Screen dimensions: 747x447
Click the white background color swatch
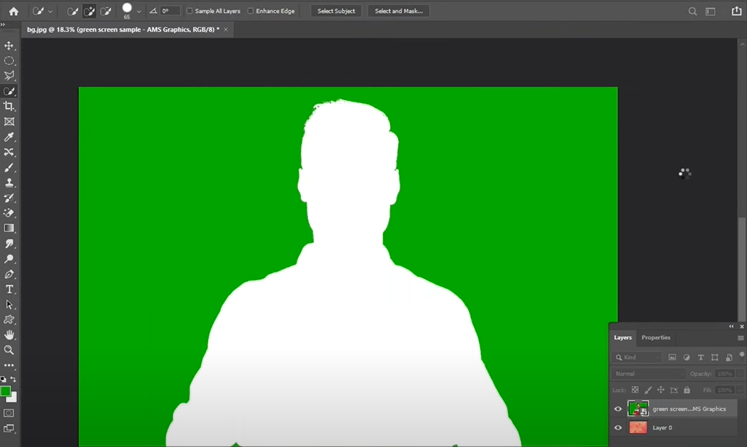click(x=13, y=398)
